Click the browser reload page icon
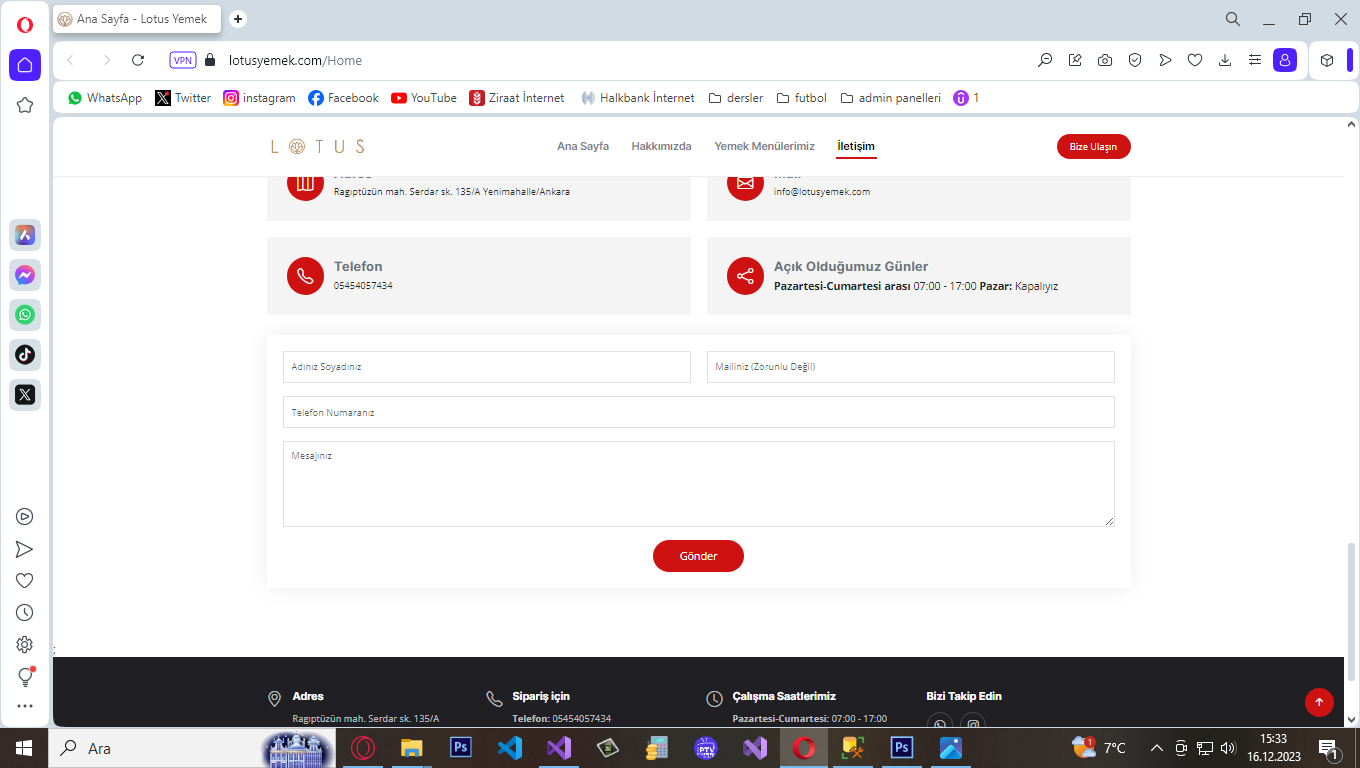 [x=138, y=60]
